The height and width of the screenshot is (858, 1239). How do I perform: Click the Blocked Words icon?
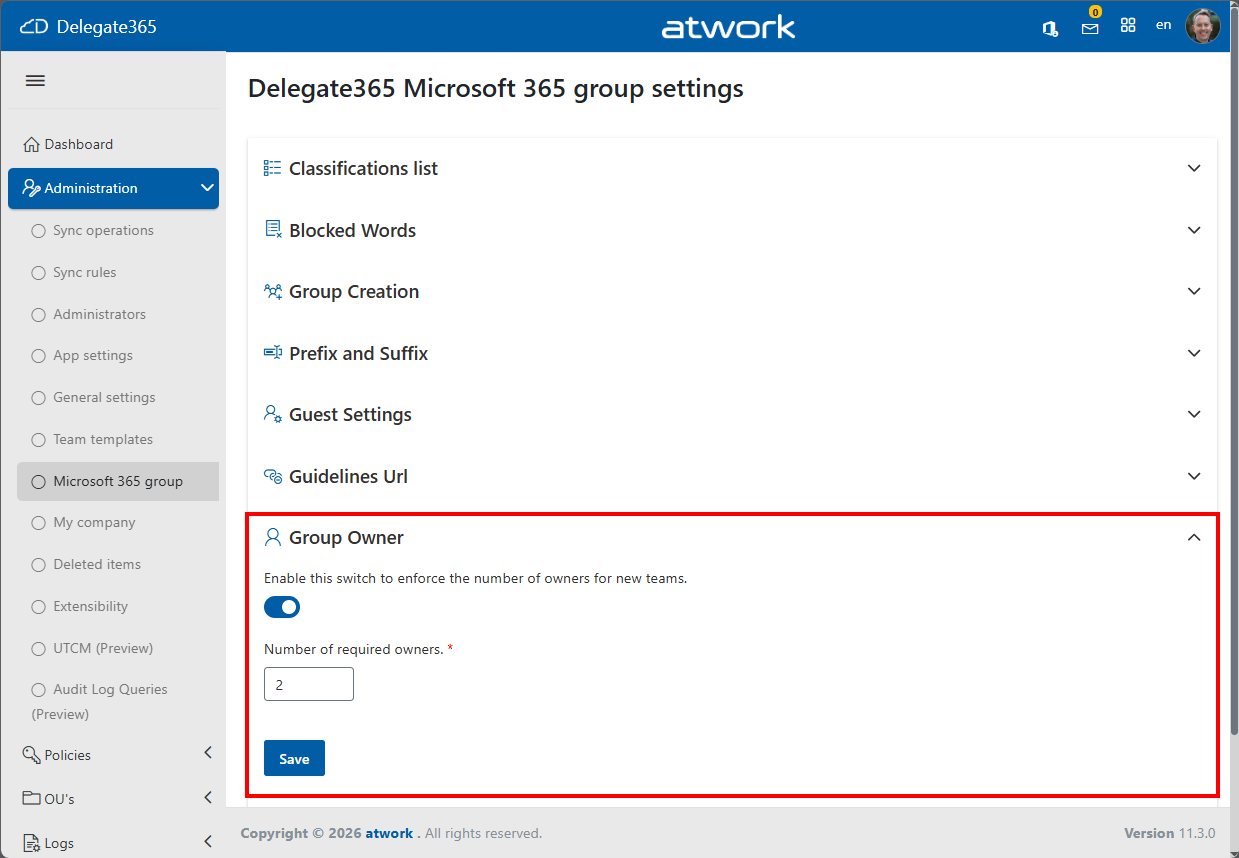[272, 230]
